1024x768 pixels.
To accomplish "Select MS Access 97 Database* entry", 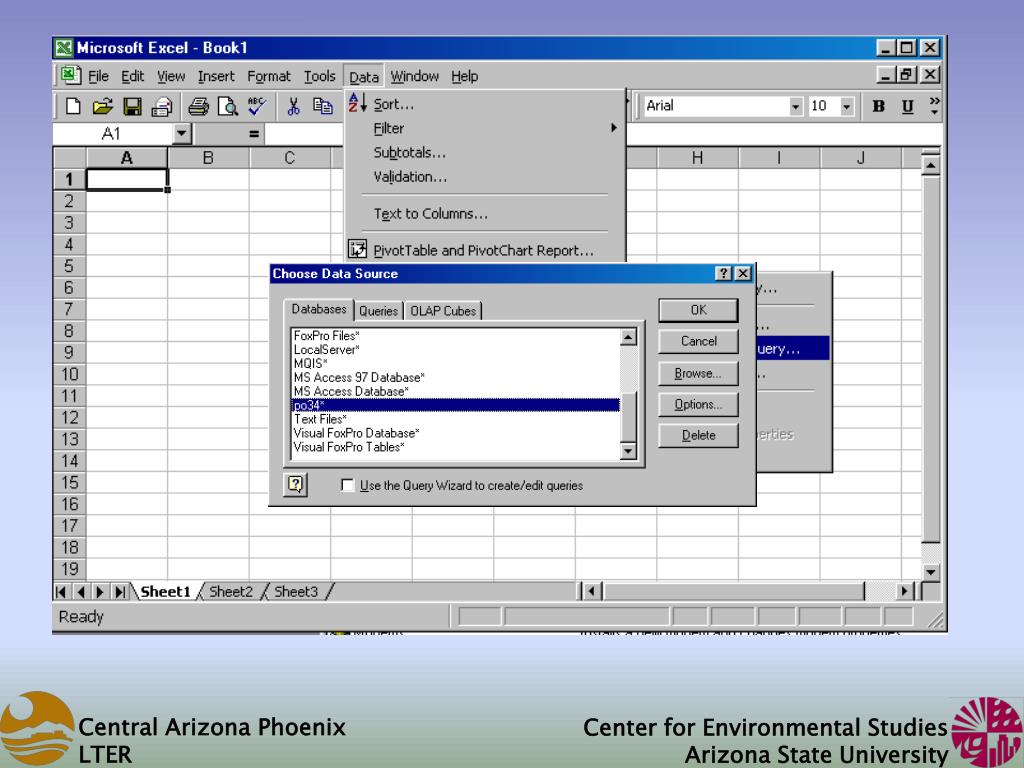I will click(x=455, y=377).
